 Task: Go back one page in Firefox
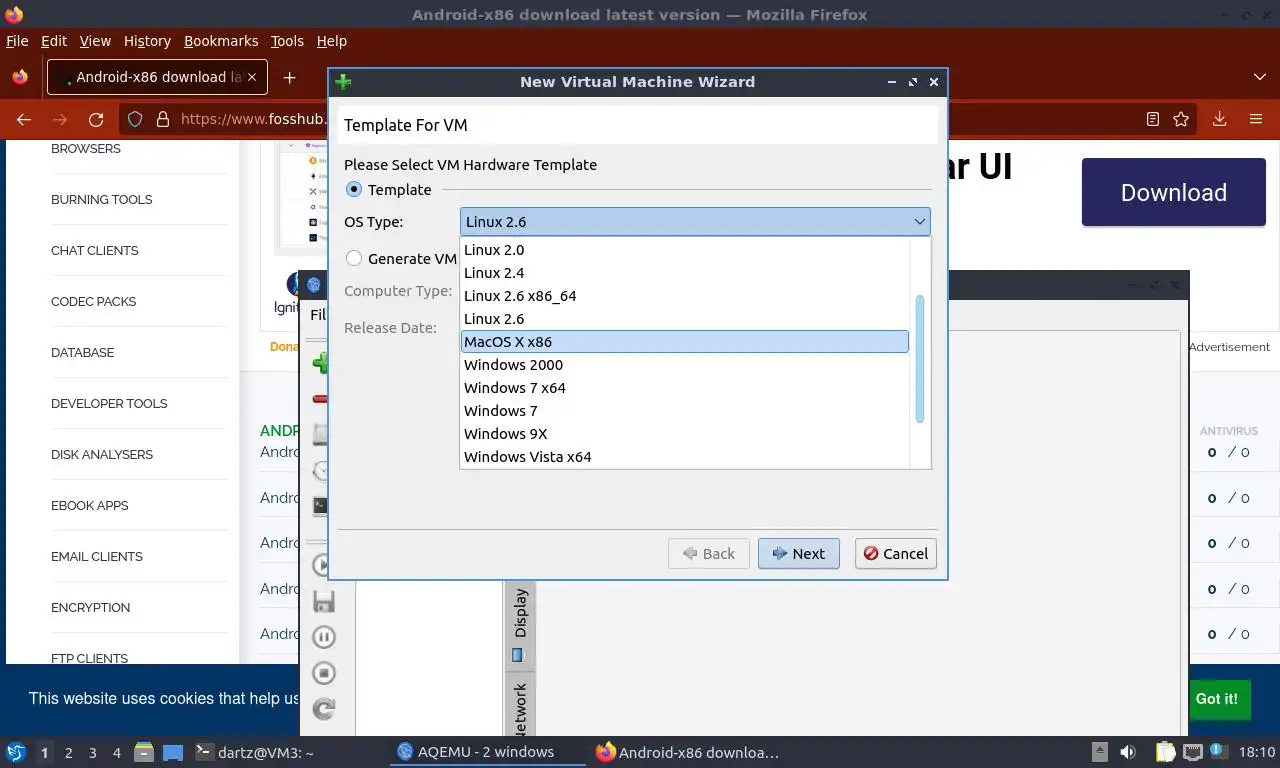(x=24, y=119)
